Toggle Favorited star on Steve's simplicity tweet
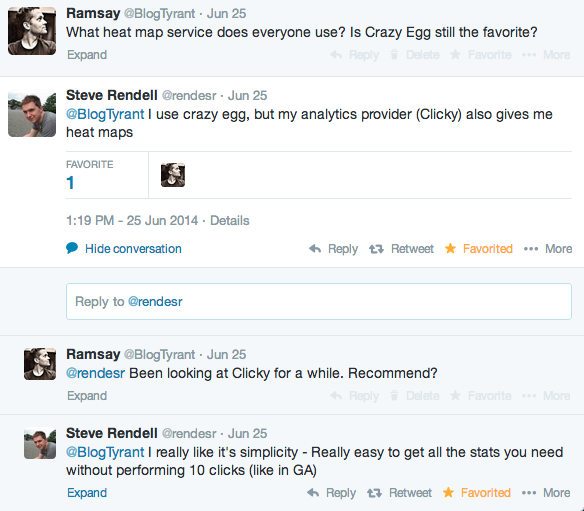Viewport: 584px width, 511px height. [448, 492]
